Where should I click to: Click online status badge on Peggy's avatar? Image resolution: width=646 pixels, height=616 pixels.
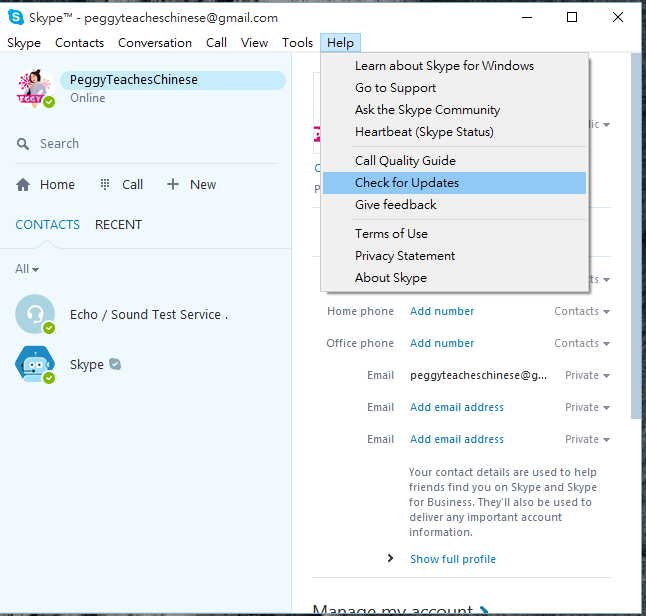(49, 102)
